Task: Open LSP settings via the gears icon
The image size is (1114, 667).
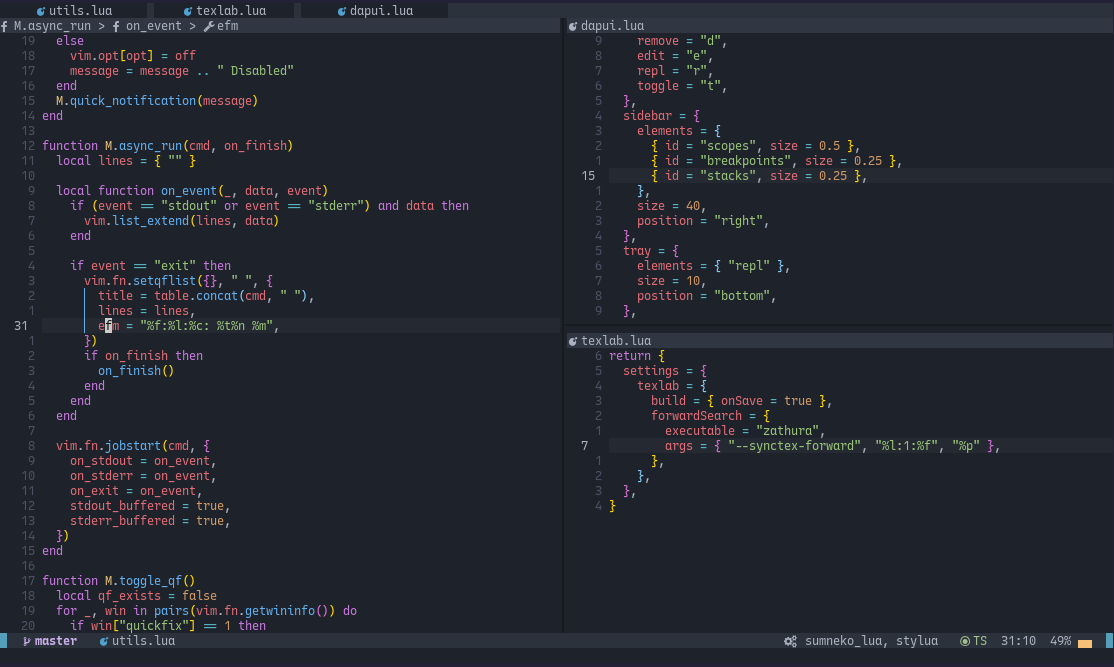Action: [x=789, y=641]
